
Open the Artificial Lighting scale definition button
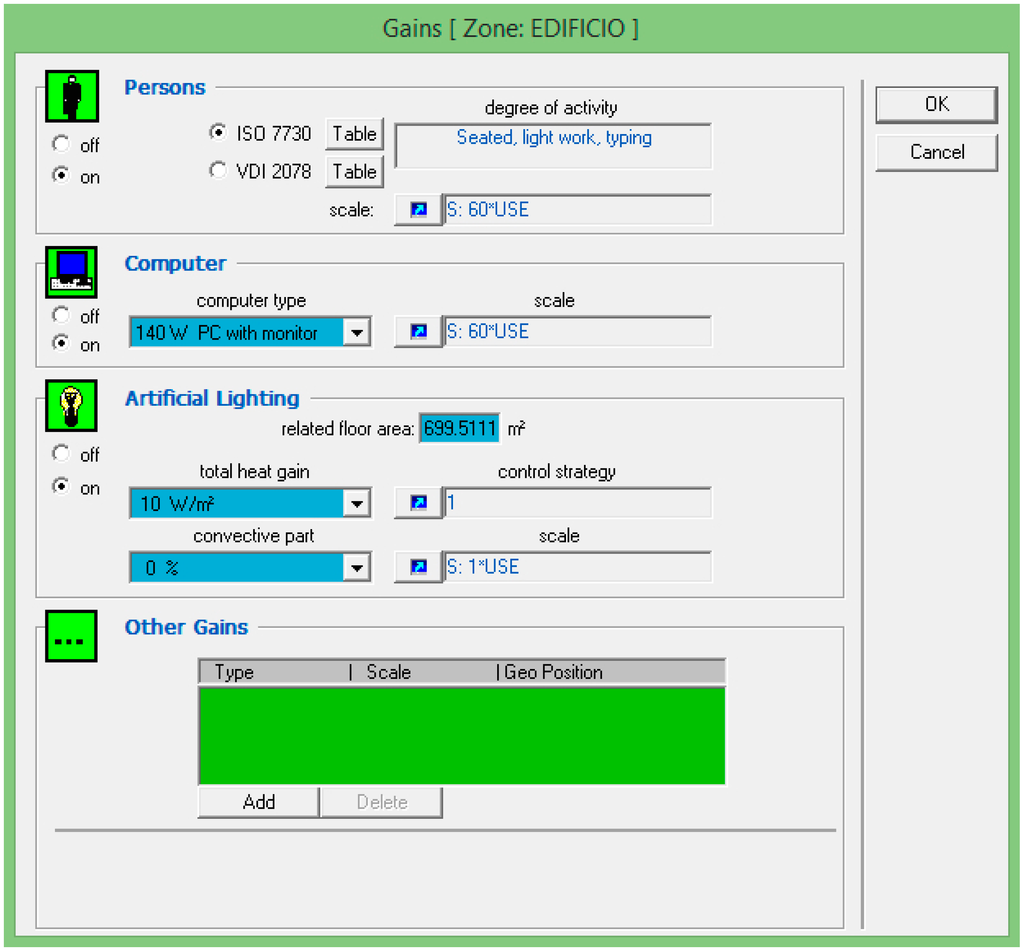click(418, 567)
